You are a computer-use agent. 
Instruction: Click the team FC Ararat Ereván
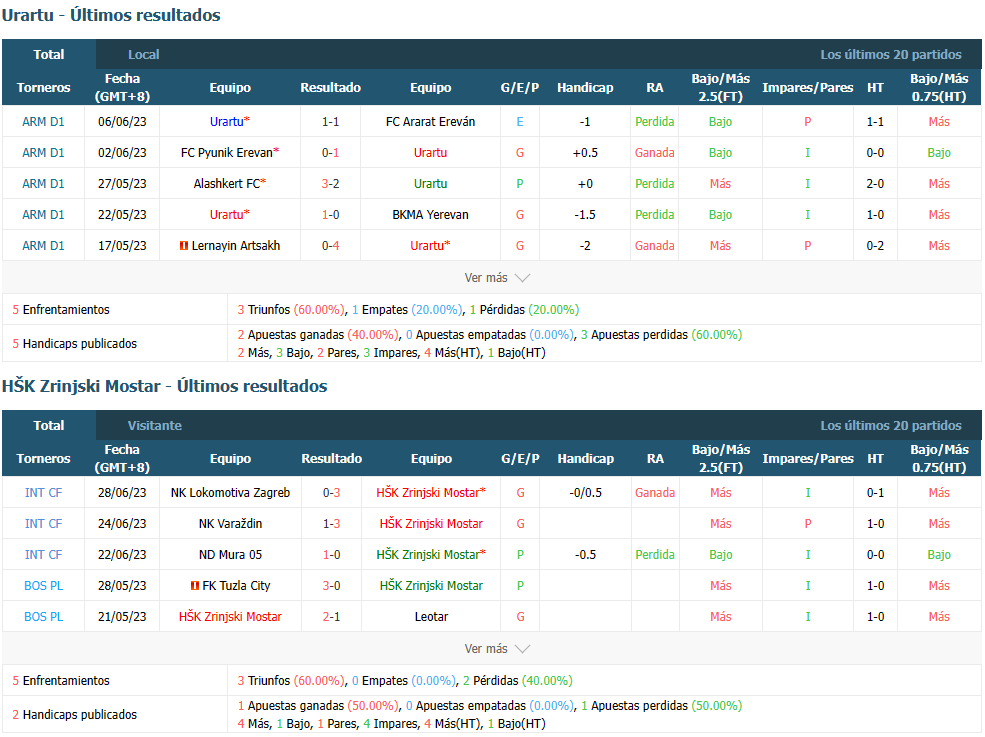(430, 122)
